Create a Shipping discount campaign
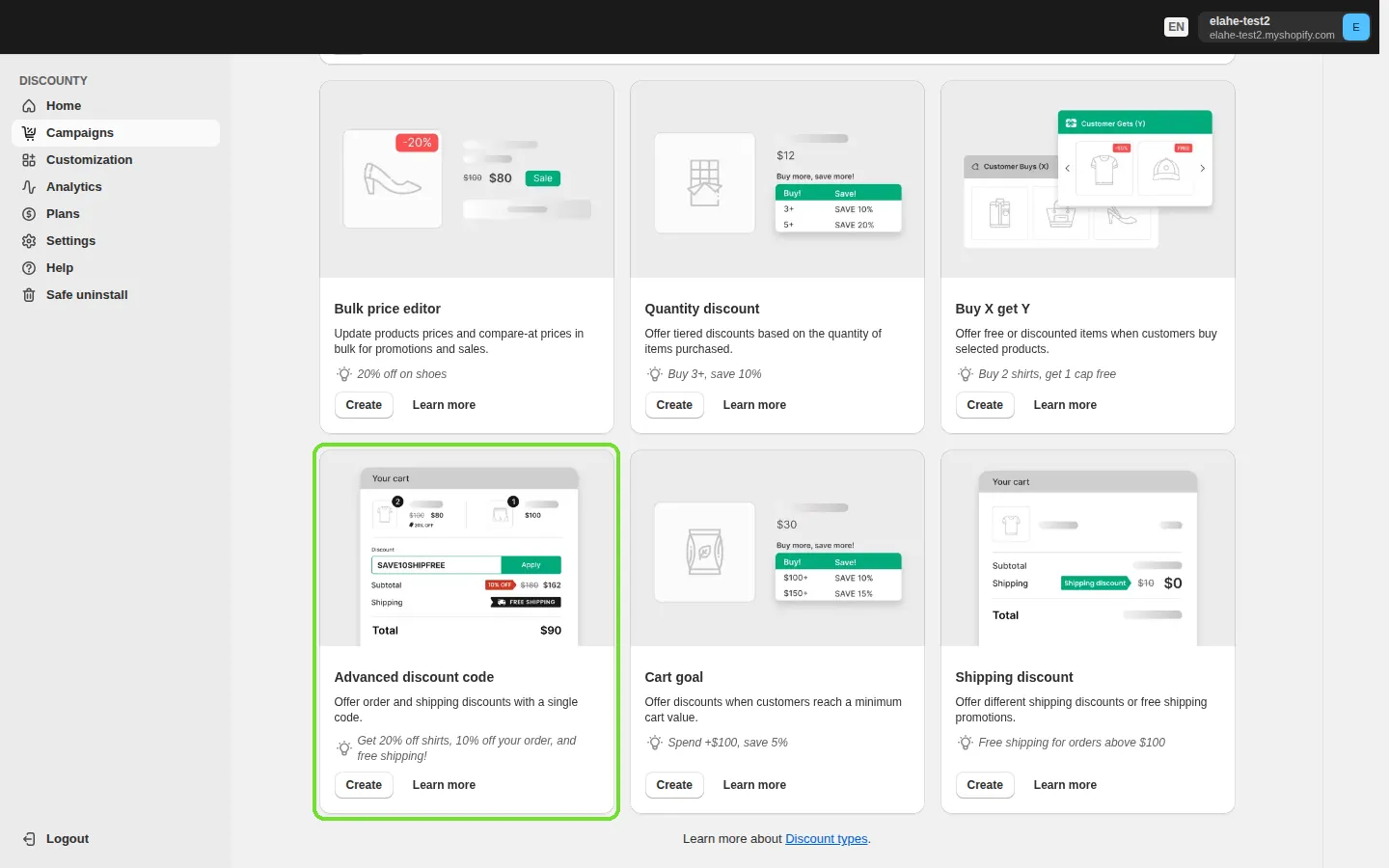The width and height of the screenshot is (1389, 868). pos(985,785)
